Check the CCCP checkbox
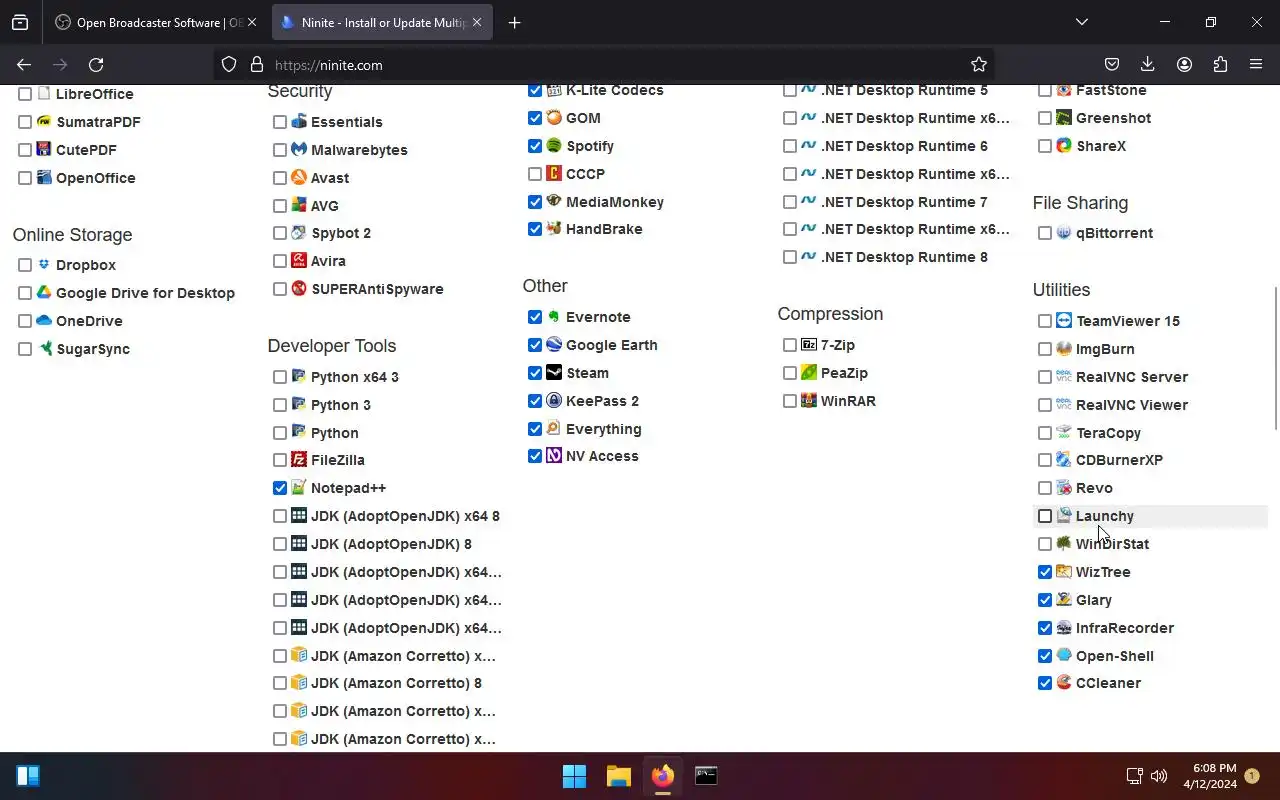The height and width of the screenshot is (800, 1280). (535, 173)
